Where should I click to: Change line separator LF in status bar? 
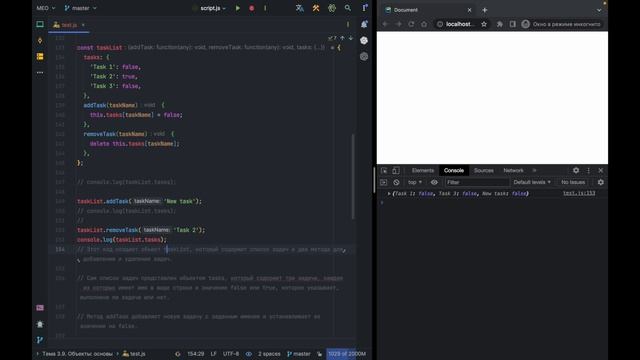pos(213,354)
